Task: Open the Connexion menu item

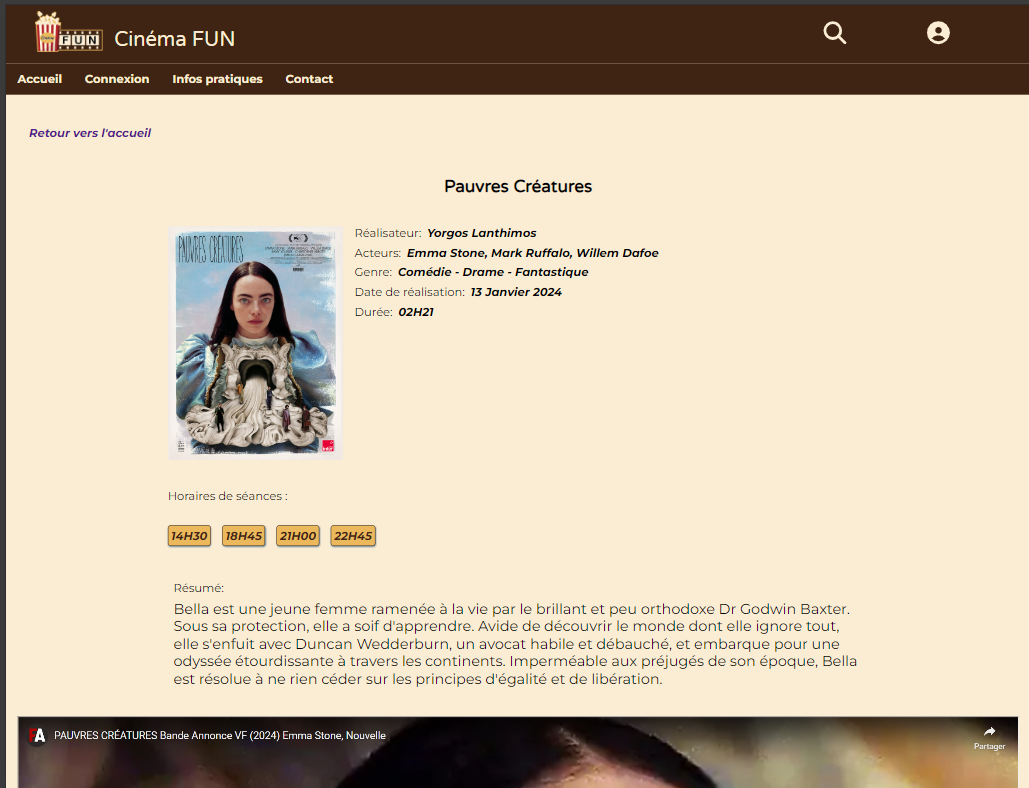Action: point(117,79)
